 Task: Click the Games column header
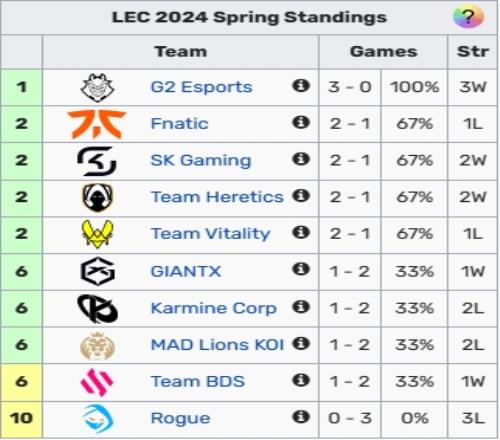coord(383,52)
